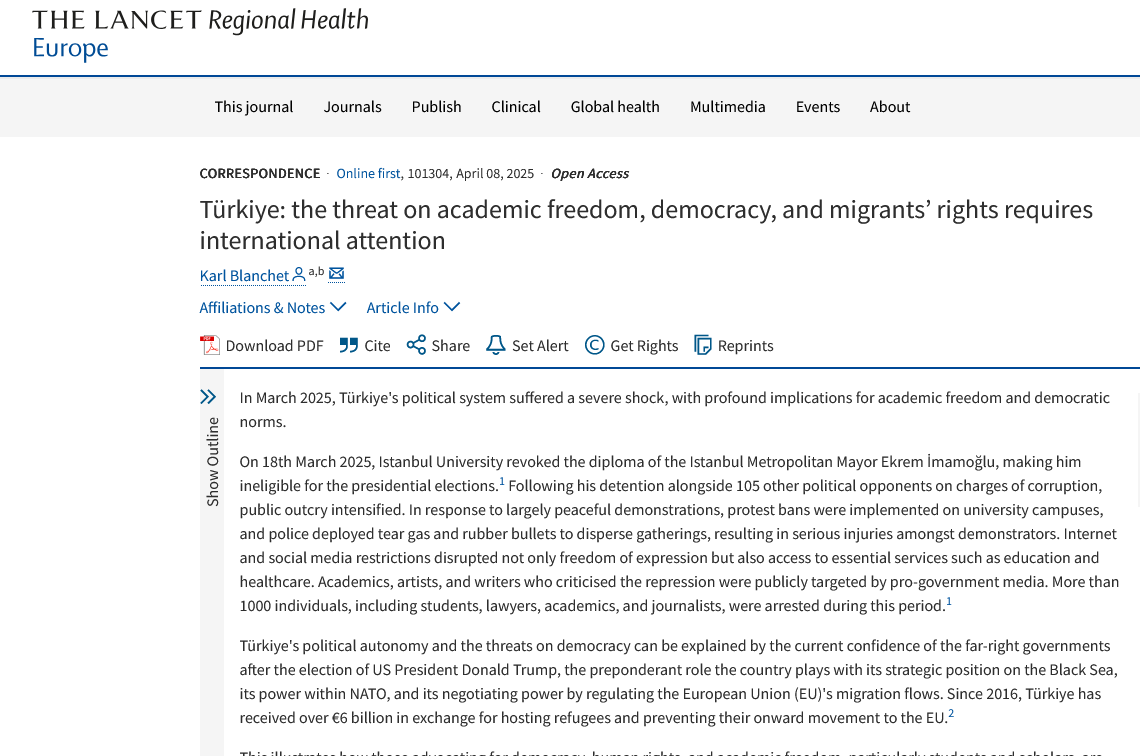Open Clinical menu
Image resolution: width=1140 pixels, height=756 pixels.
tap(516, 107)
